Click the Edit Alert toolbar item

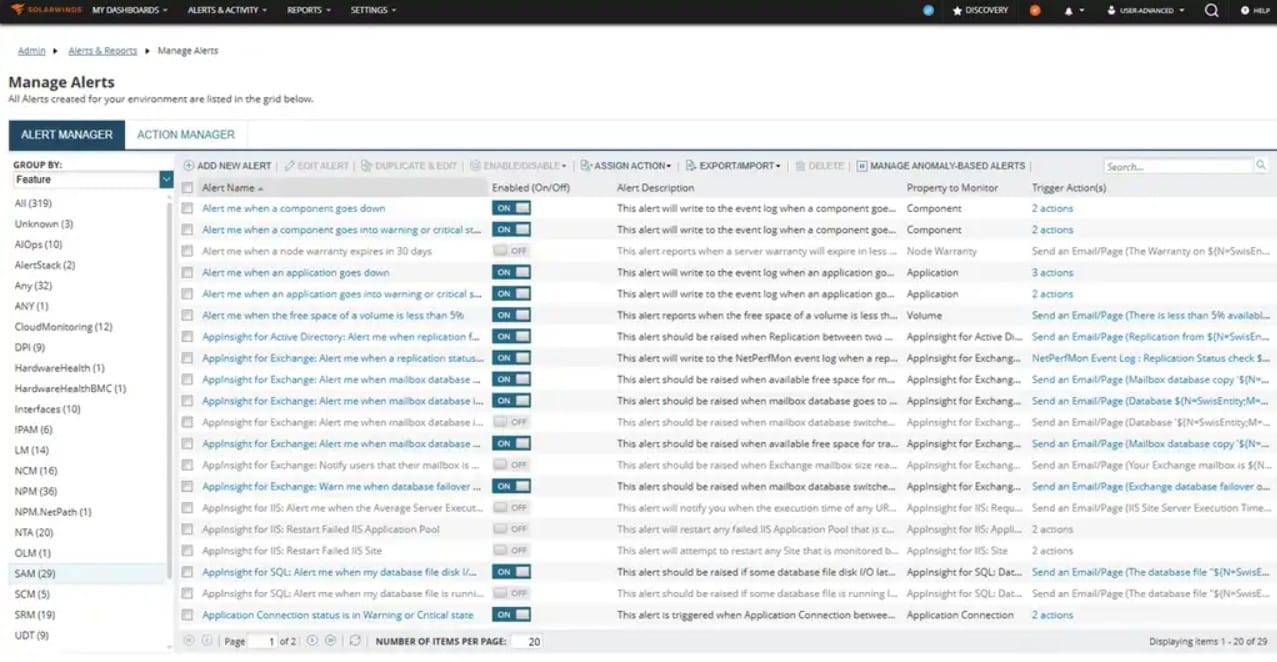(x=316, y=166)
